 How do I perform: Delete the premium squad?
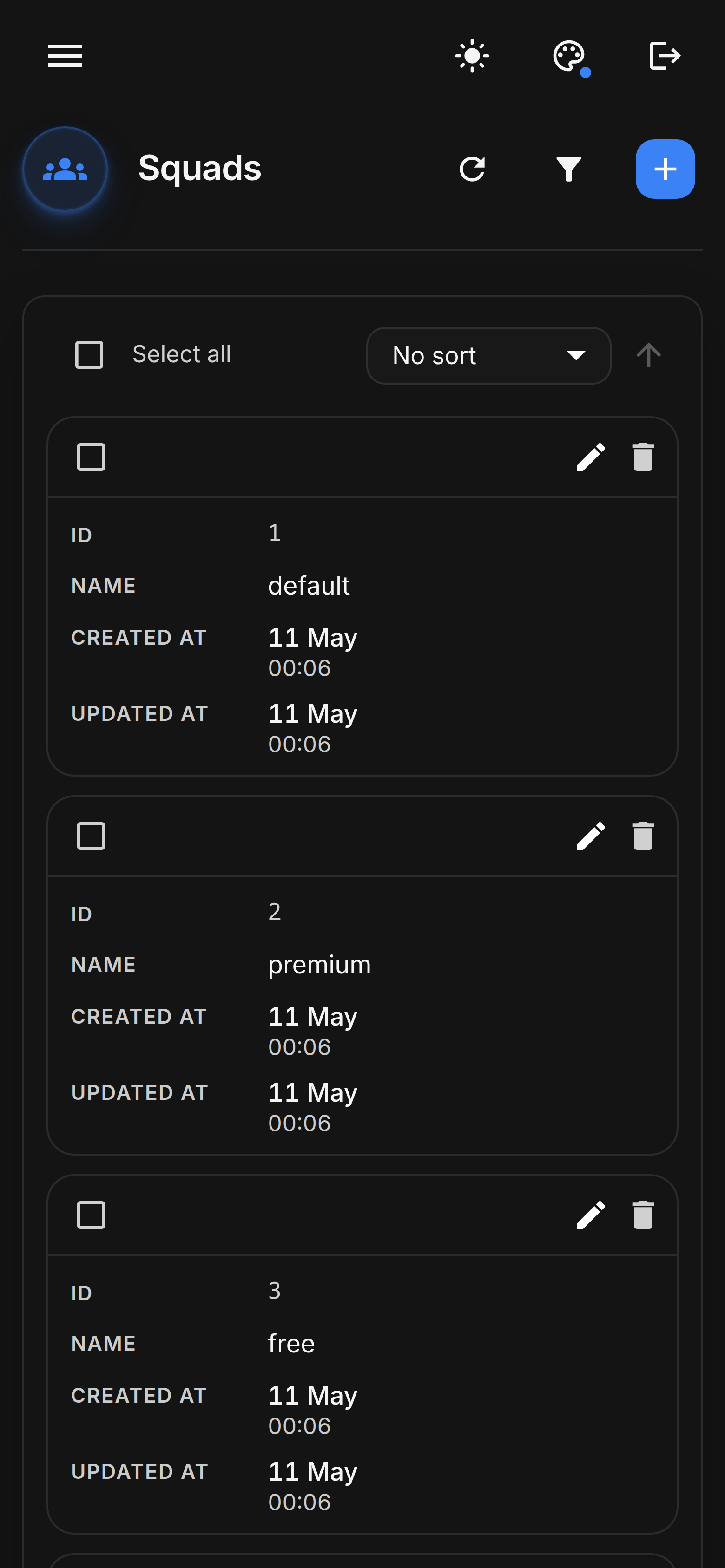pyautogui.click(x=643, y=836)
